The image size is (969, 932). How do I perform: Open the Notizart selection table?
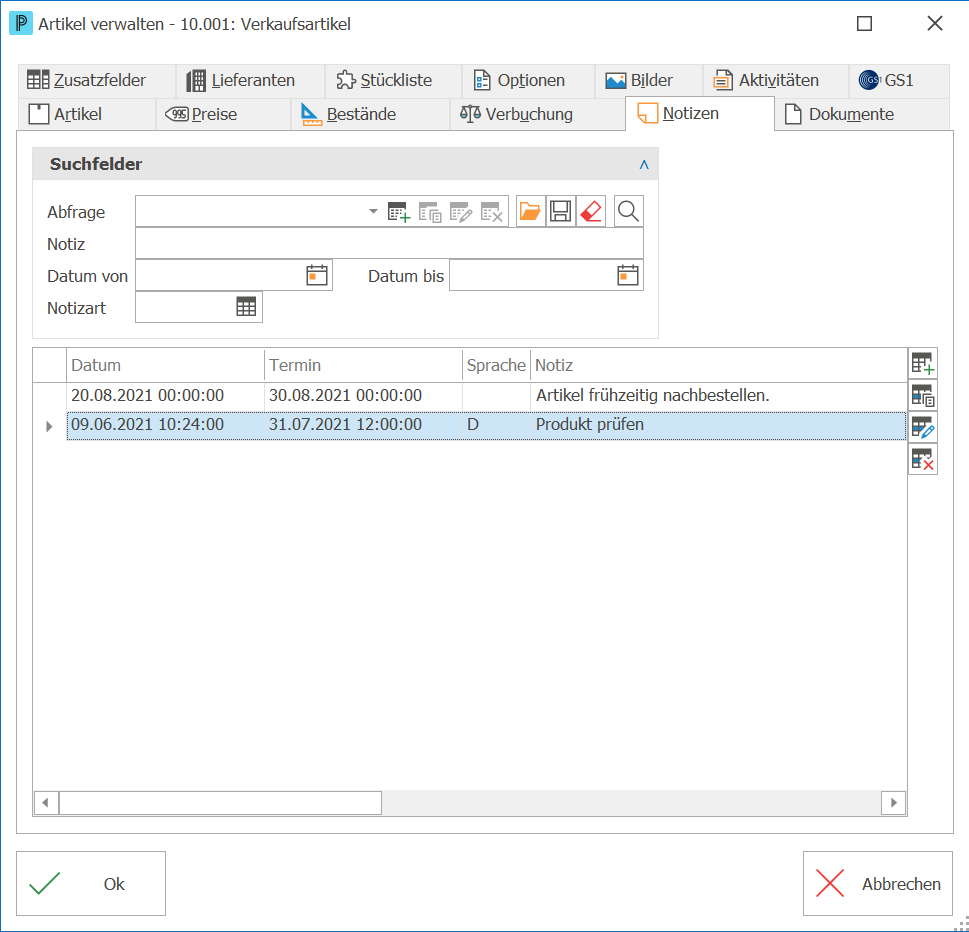(x=246, y=307)
